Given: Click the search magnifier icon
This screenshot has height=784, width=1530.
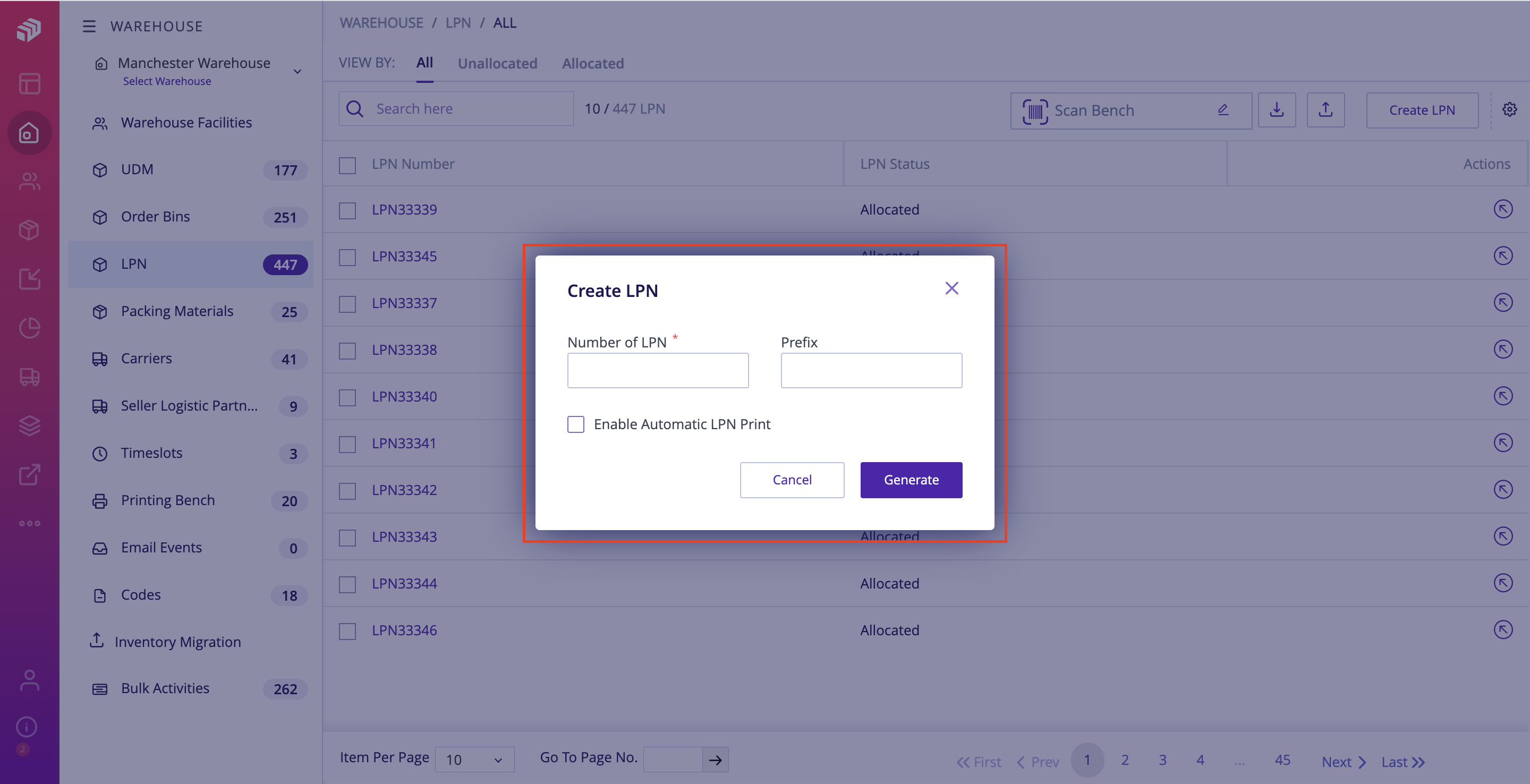Looking at the screenshot, I should [x=354, y=109].
